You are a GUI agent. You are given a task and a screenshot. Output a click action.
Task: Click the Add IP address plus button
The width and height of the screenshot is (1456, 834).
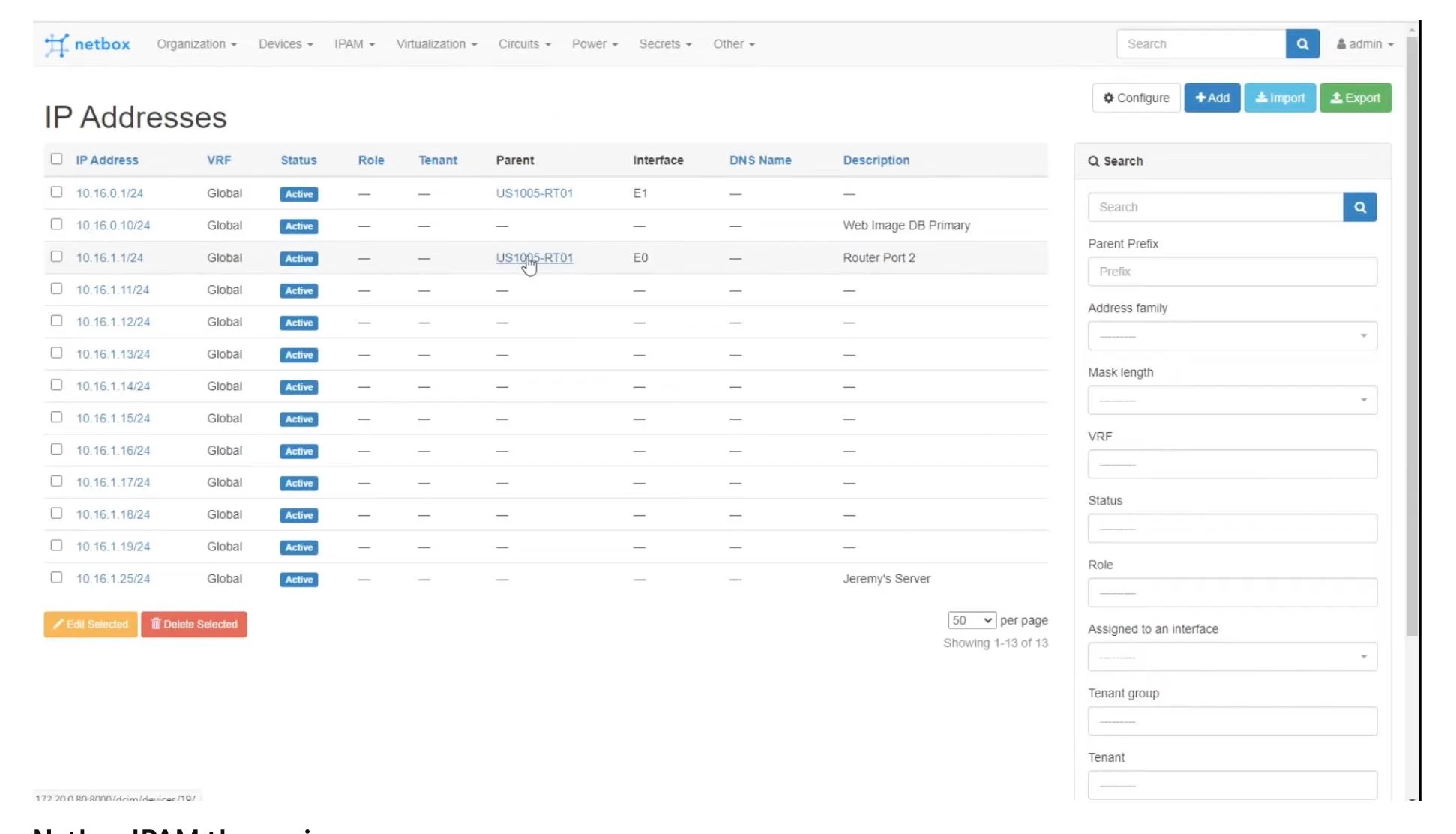[1212, 98]
